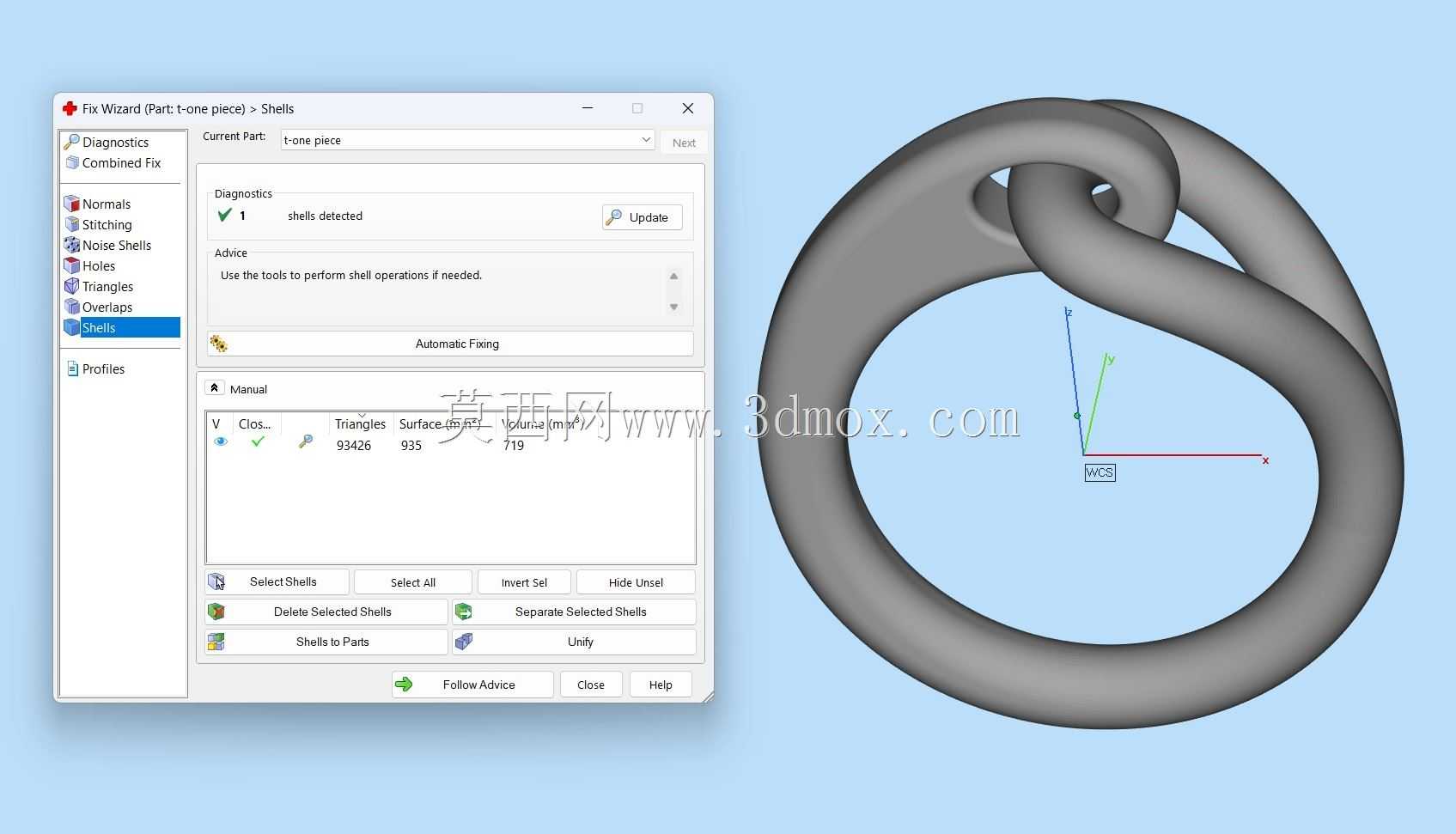Click Select All button
This screenshot has height=834, width=1456.
point(413,582)
